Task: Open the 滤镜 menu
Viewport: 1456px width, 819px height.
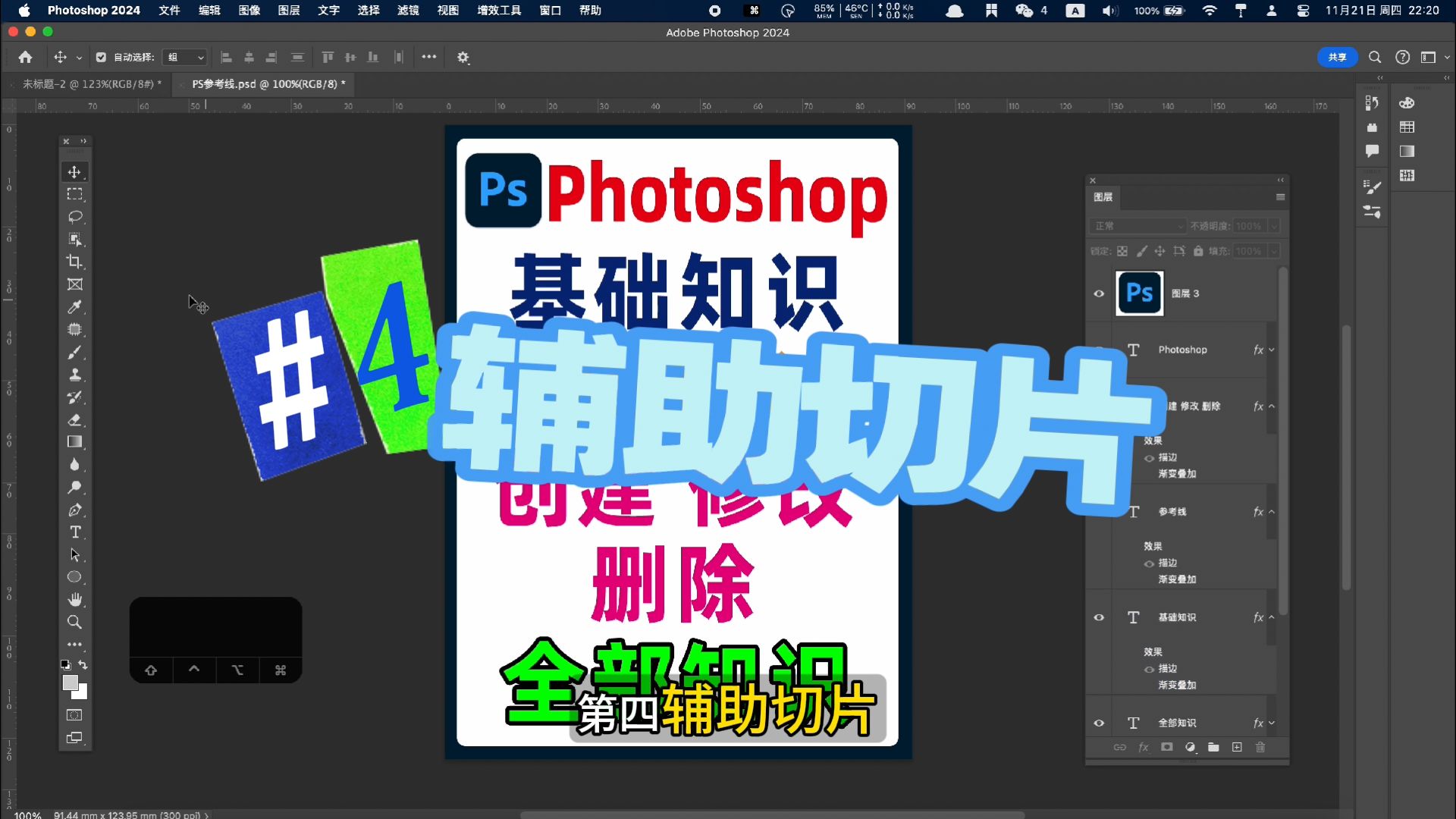Action: (x=408, y=11)
